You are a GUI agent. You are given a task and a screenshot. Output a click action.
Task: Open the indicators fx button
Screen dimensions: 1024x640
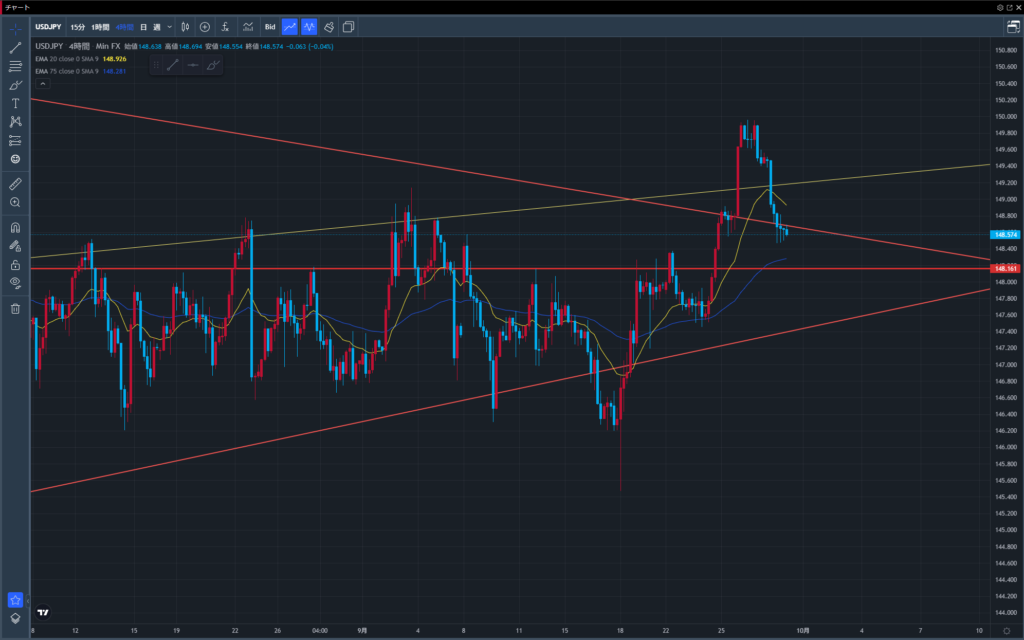point(225,27)
